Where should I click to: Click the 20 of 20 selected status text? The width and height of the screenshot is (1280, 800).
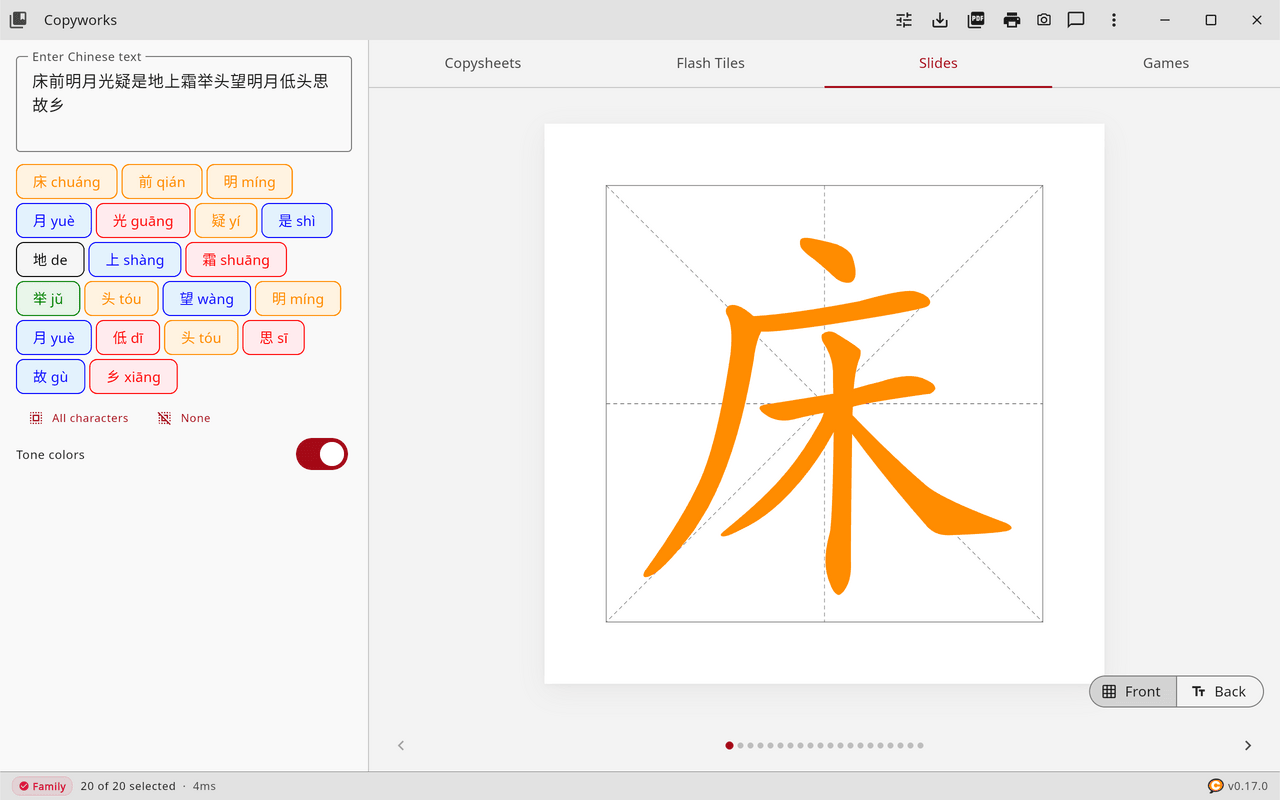[x=128, y=786]
